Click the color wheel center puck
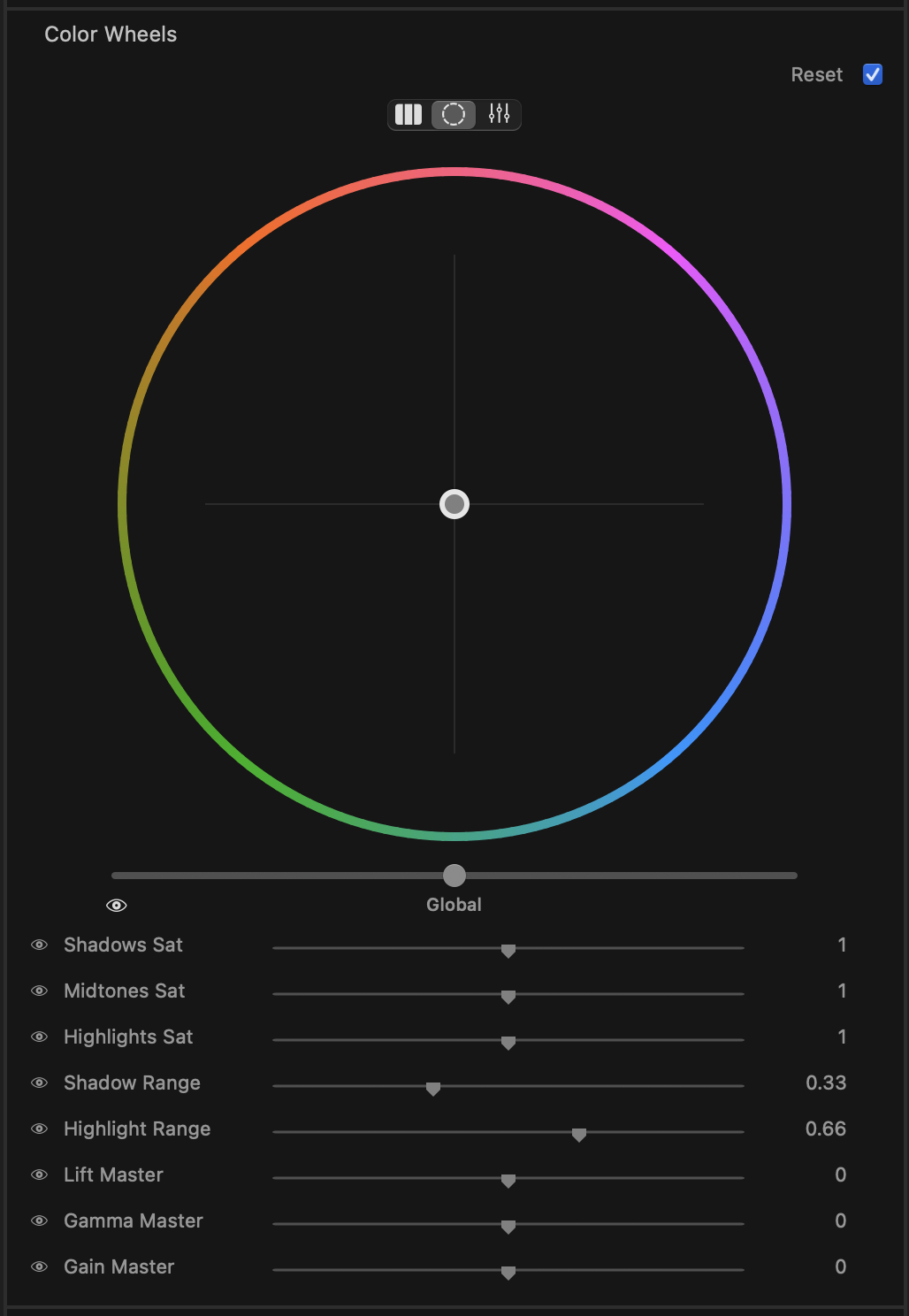Image resolution: width=909 pixels, height=1316 pixels. coord(454,504)
